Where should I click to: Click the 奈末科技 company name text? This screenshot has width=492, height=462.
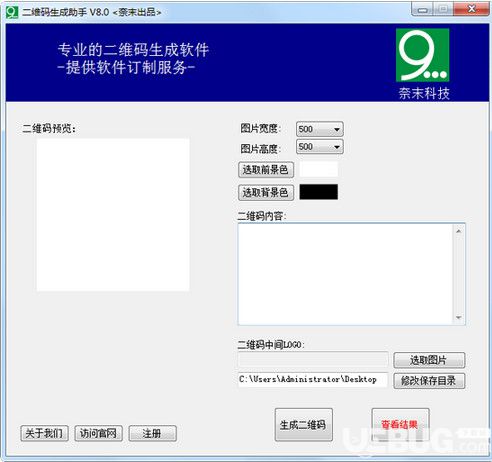click(x=424, y=94)
